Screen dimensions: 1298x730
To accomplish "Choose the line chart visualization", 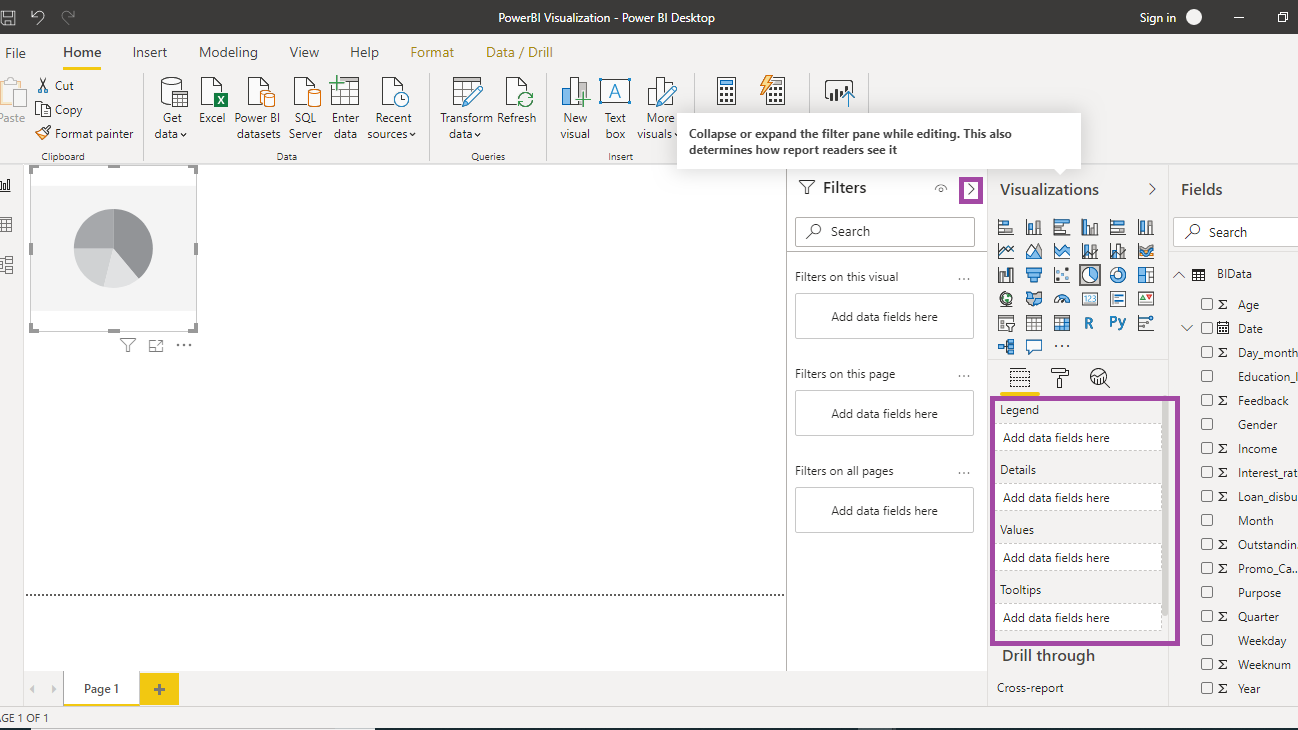I will (x=1006, y=251).
